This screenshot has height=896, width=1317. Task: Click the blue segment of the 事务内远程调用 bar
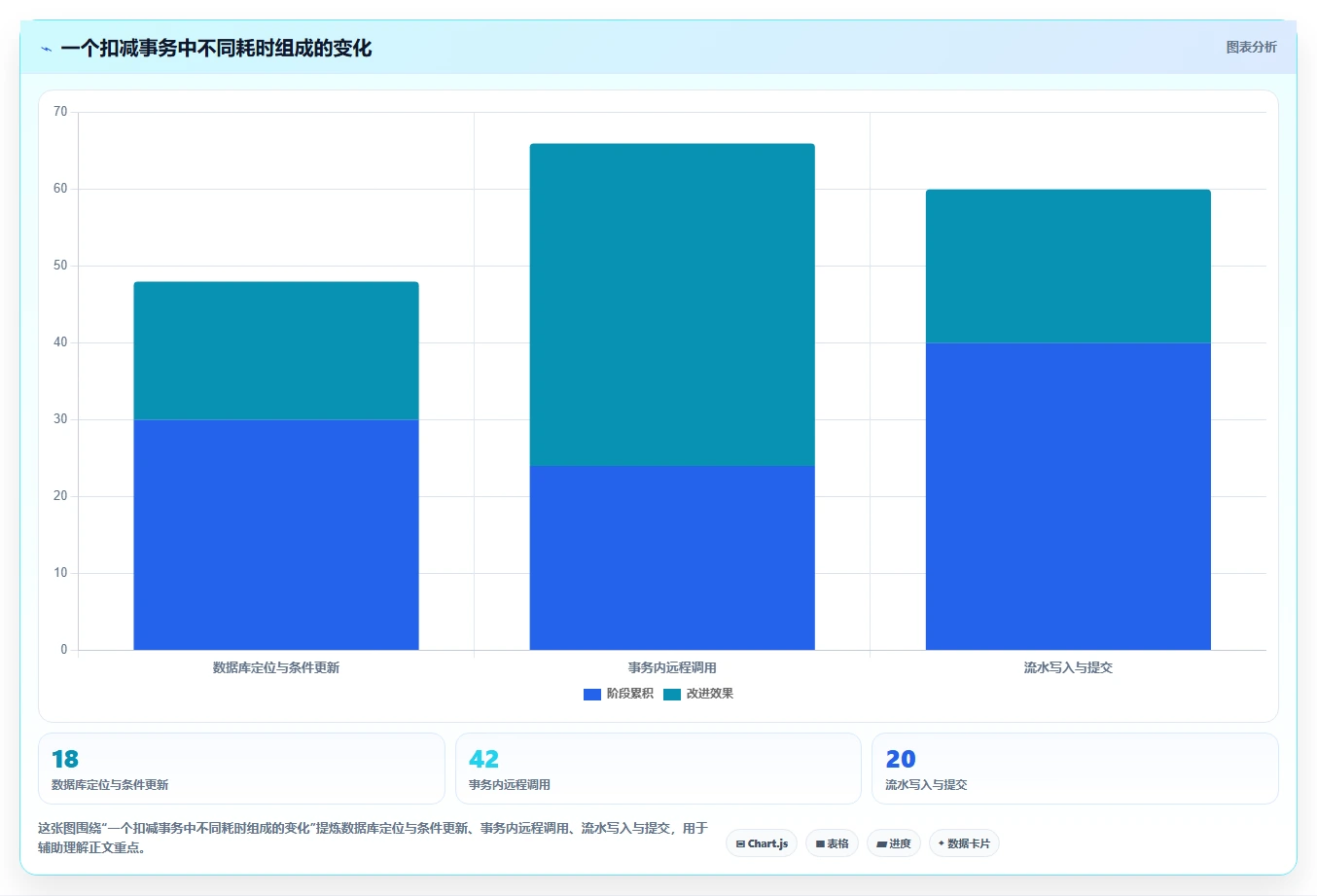point(672,557)
